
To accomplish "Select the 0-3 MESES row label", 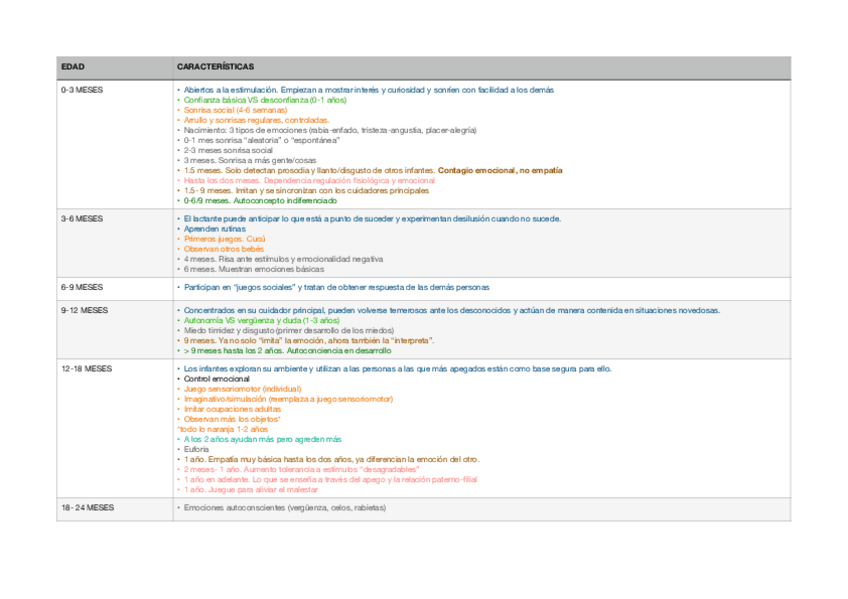I will point(82,90).
